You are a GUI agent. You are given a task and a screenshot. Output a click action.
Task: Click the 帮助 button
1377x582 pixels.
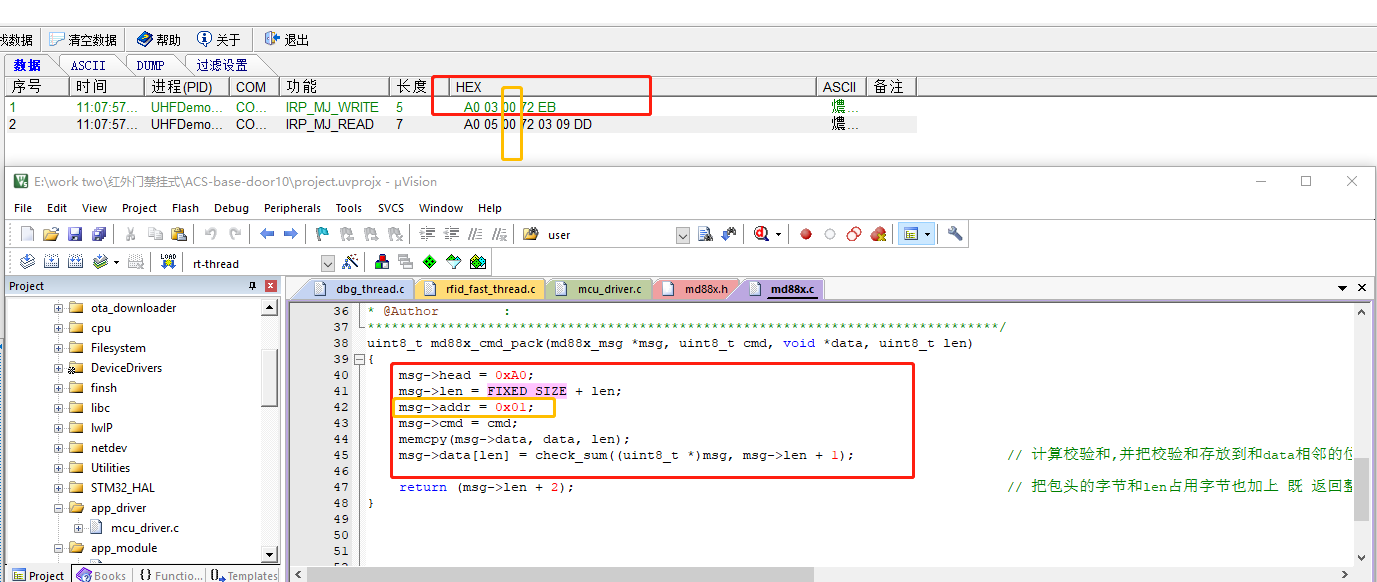tap(159, 40)
